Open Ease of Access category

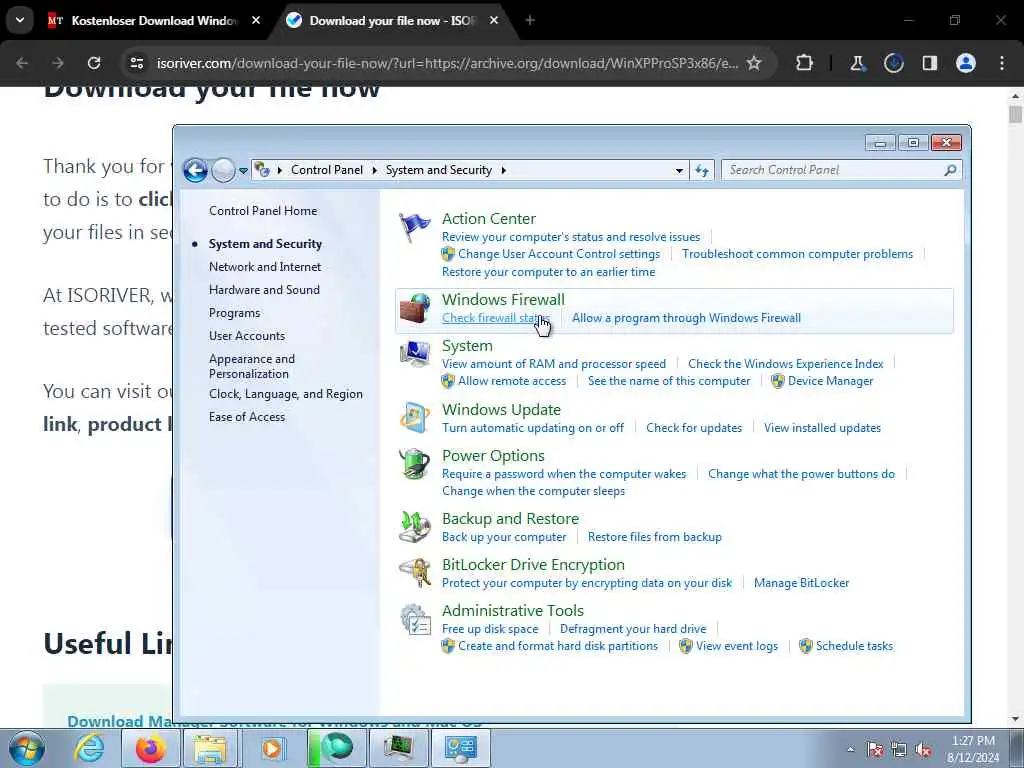(246, 417)
